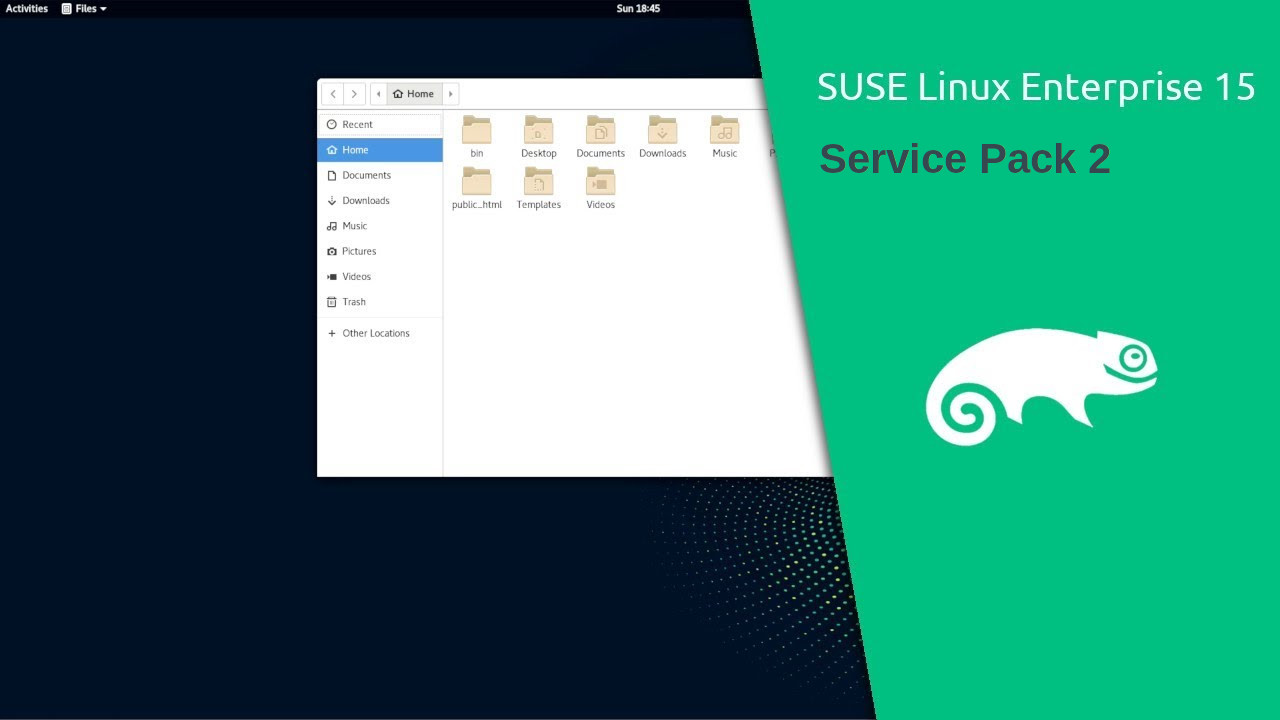Click the Home path bar button
This screenshot has width=1280, height=720.
point(414,94)
